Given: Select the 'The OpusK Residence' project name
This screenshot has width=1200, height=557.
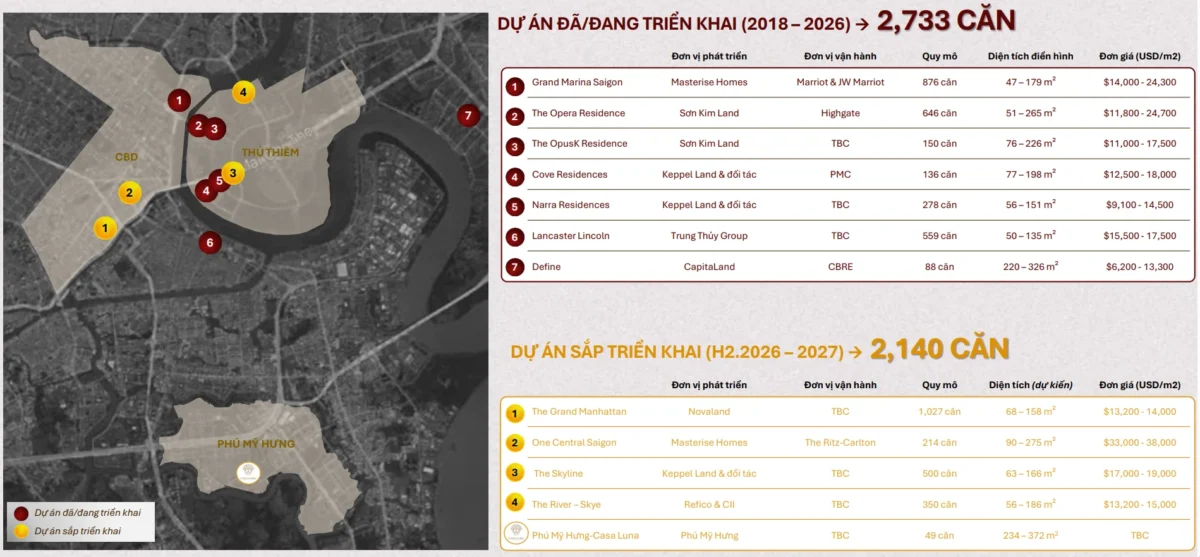Looking at the screenshot, I should click(x=579, y=143).
